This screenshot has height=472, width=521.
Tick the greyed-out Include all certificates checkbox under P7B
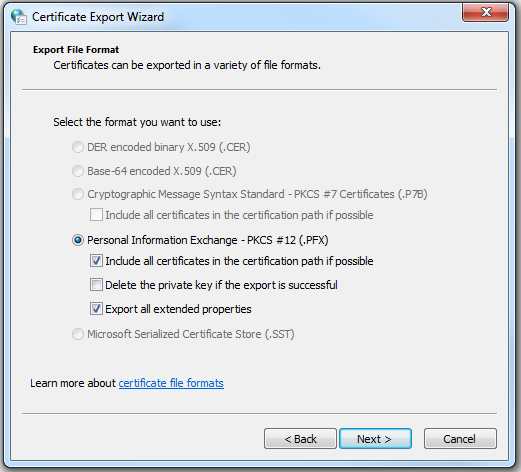pos(96,215)
